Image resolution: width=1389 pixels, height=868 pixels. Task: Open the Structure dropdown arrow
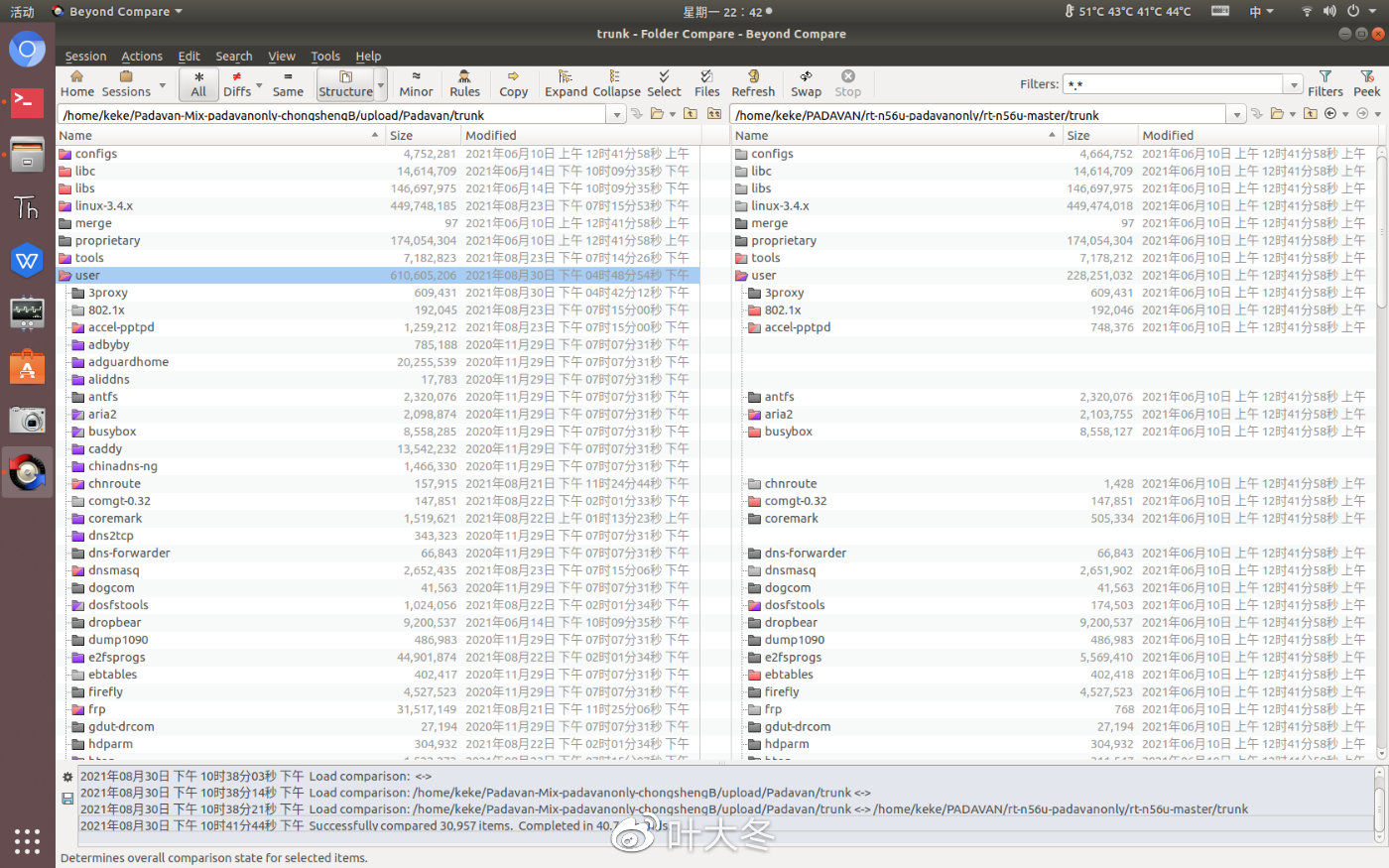click(x=381, y=84)
